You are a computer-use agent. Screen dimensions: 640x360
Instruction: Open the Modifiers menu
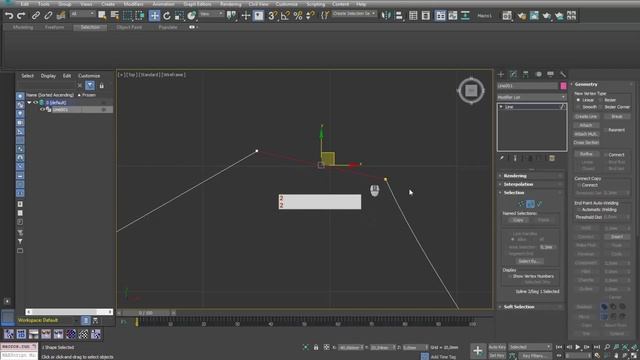pos(133,4)
